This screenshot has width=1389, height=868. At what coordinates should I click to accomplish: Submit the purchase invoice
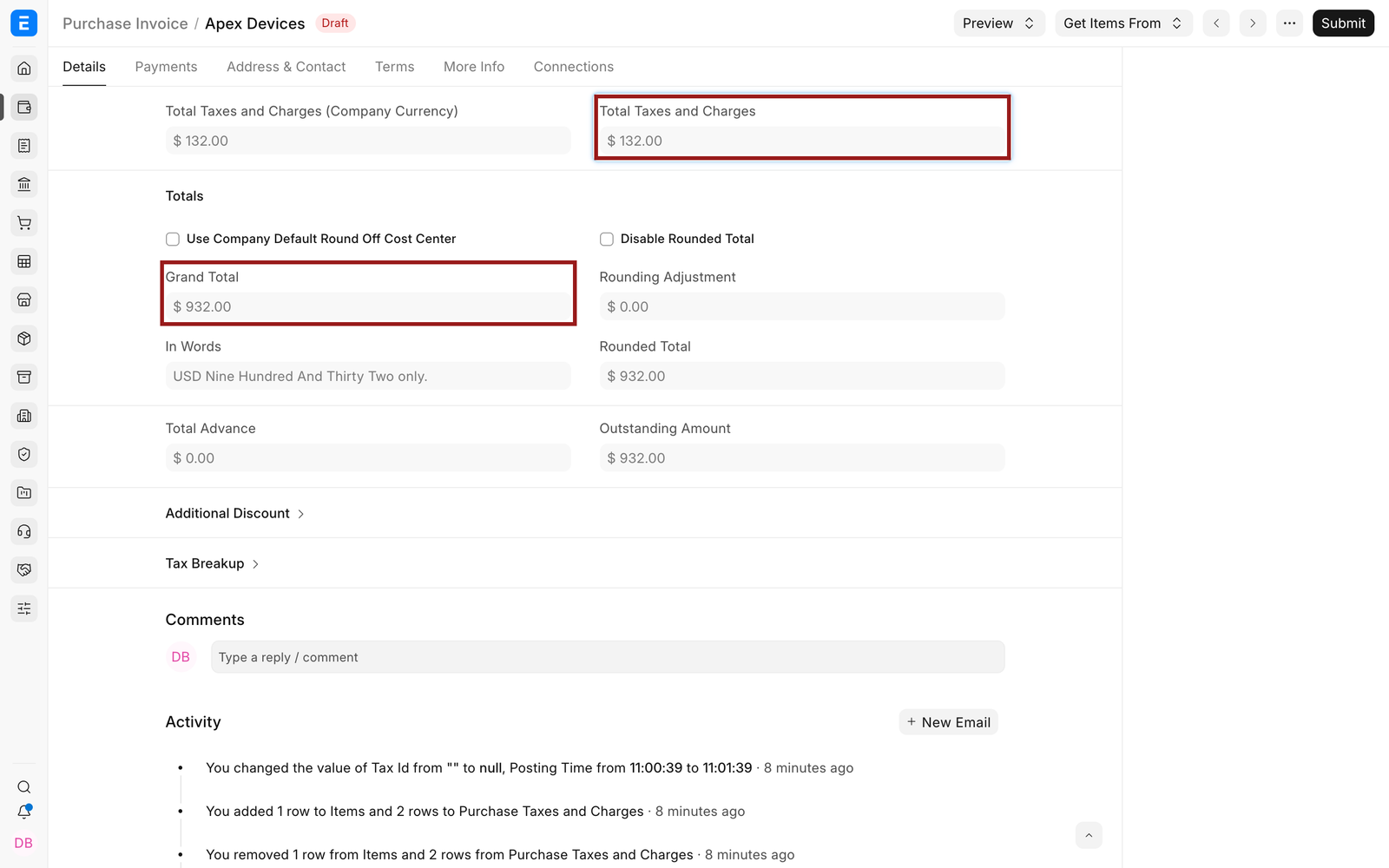(x=1343, y=23)
